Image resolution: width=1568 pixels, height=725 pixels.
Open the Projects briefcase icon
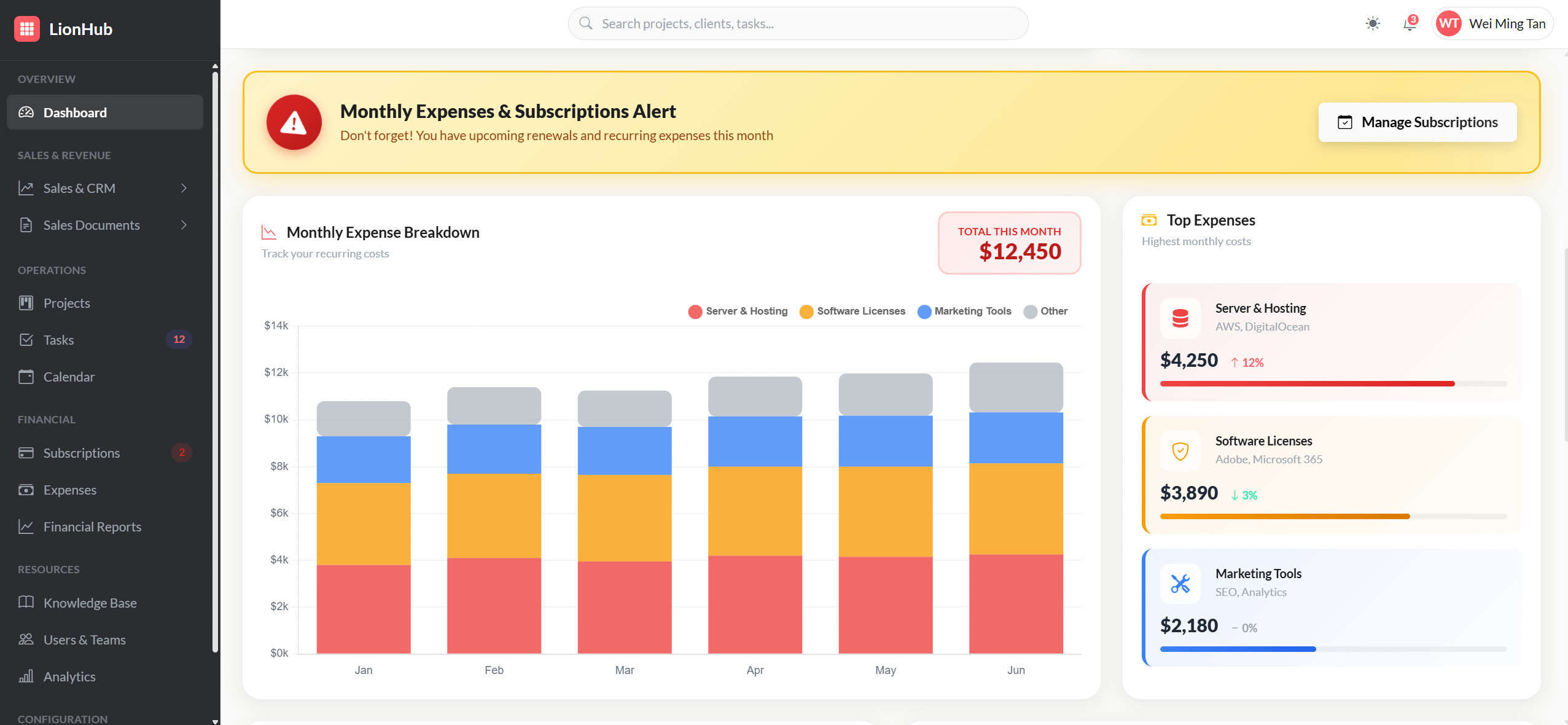(x=26, y=302)
